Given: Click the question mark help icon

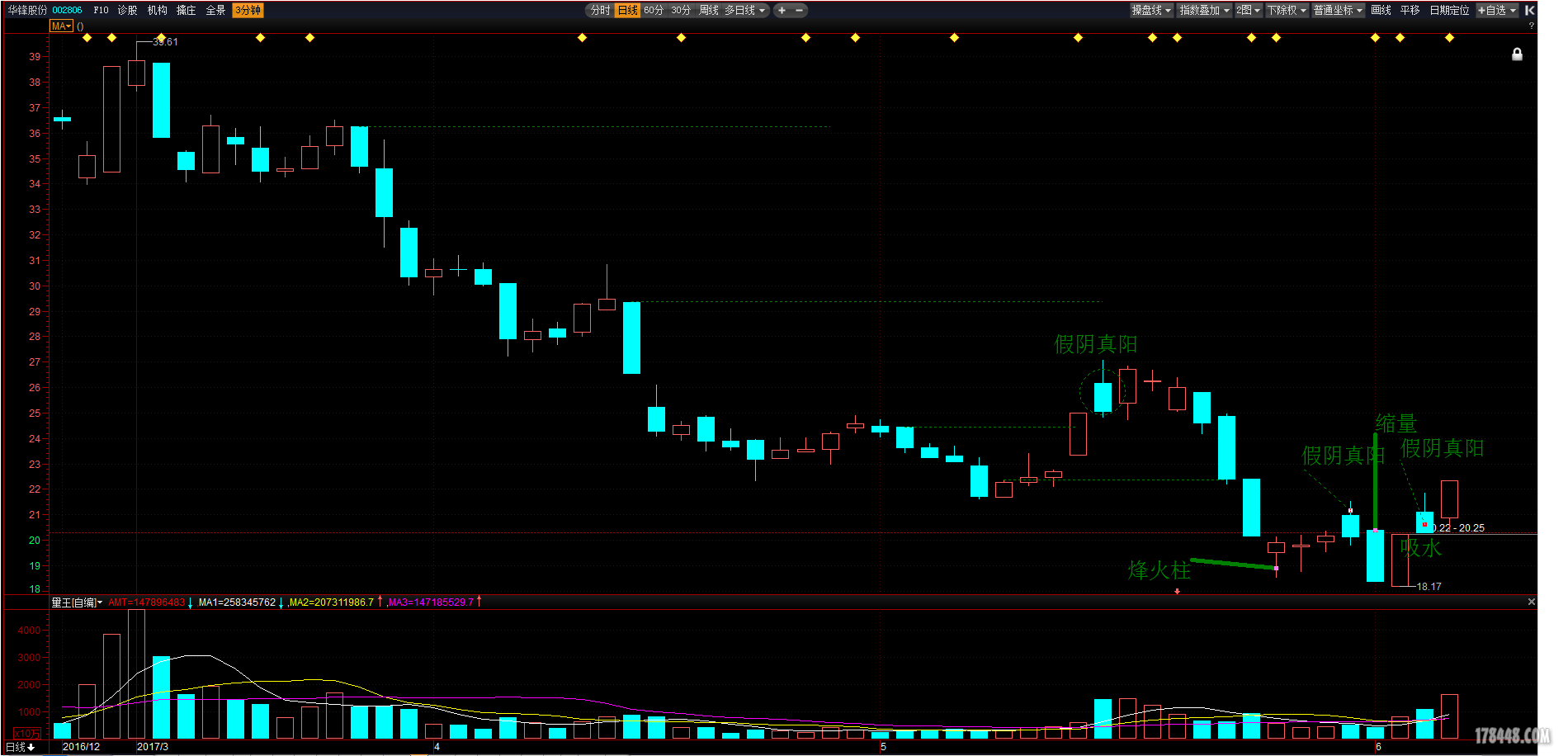Looking at the screenshot, I should [1532, 26].
